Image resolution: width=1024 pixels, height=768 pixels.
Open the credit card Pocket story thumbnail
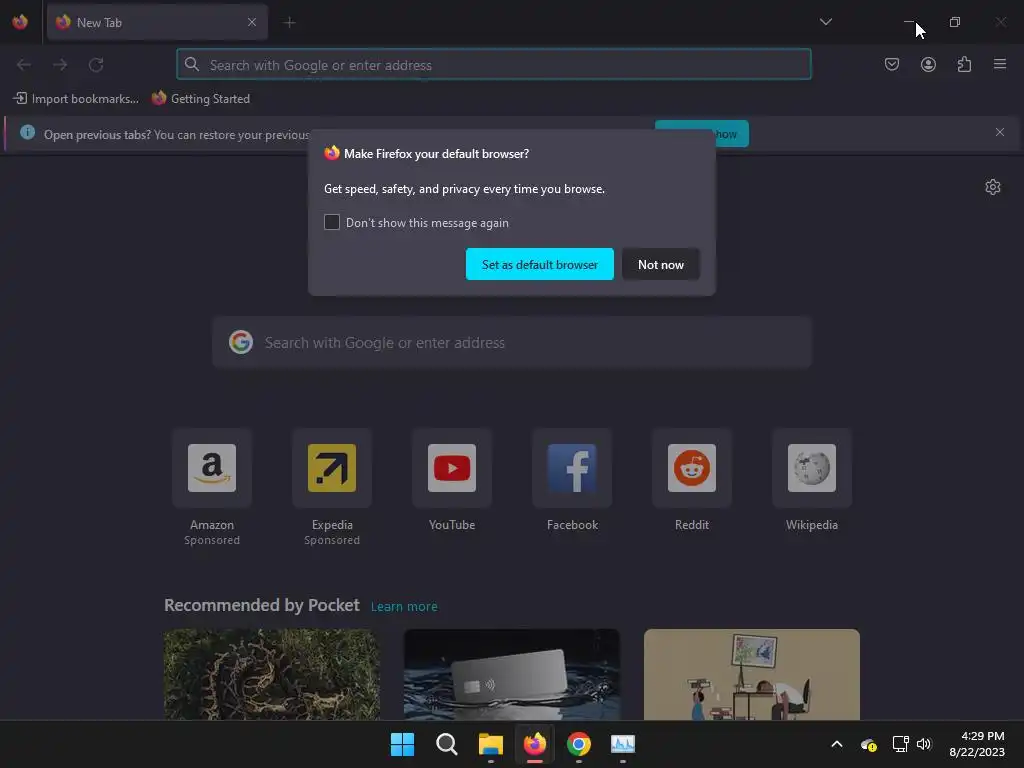coord(511,675)
